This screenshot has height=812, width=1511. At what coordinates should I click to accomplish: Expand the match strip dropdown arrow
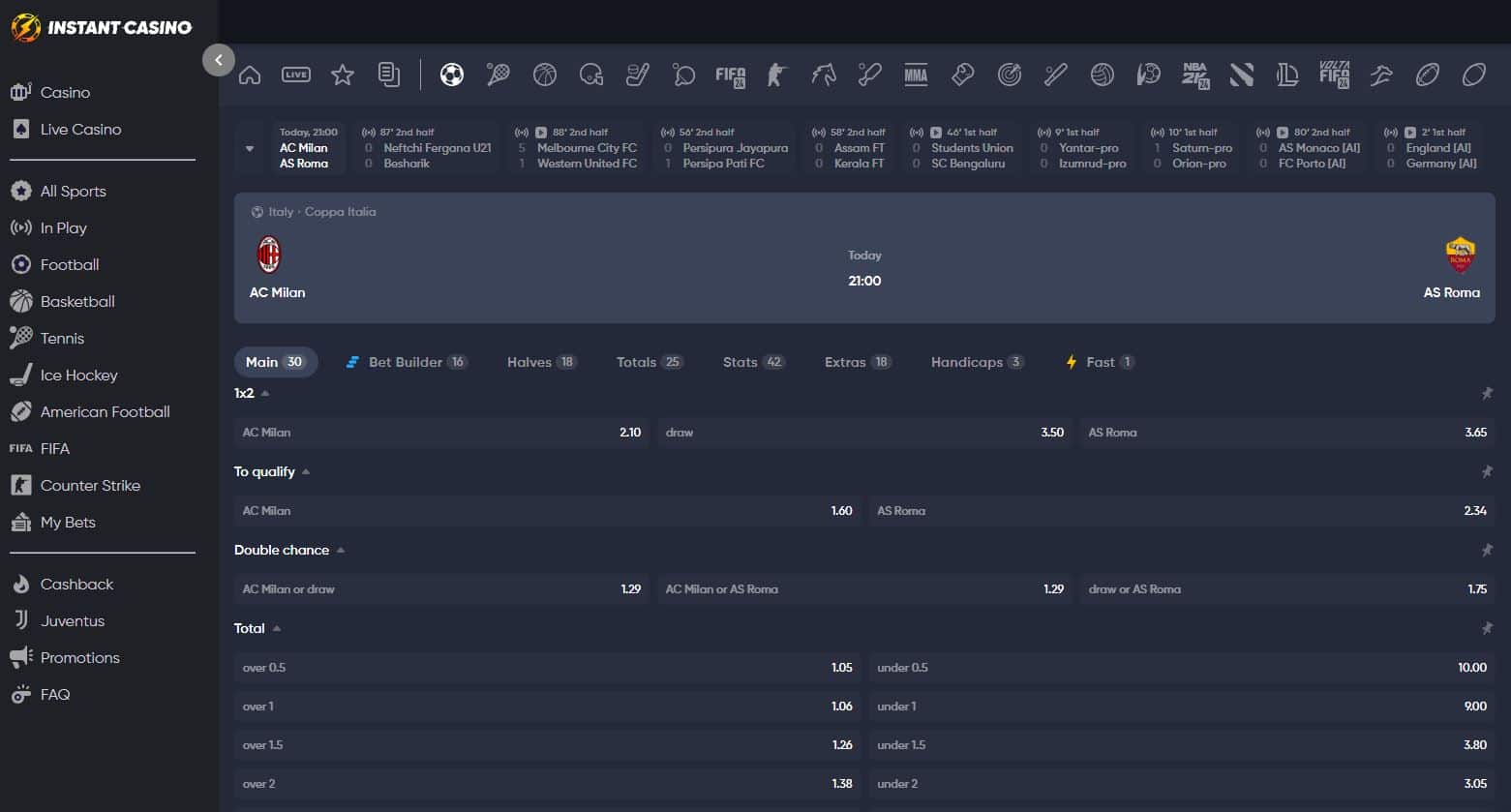coord(250,148)
